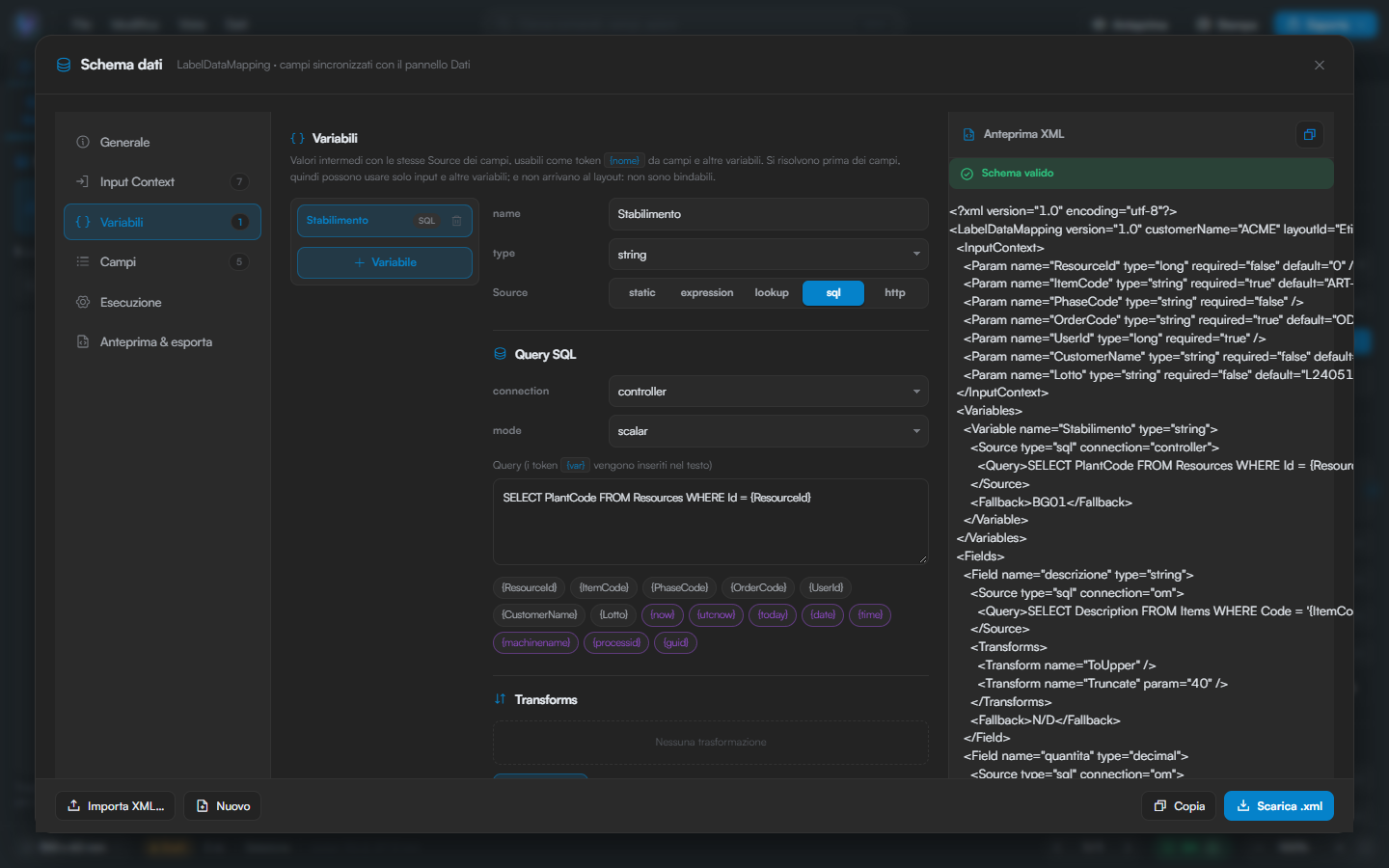Image resolution: width=1389 pixels, height=868 pixels.
Task: Switch to the Campi section
Action: [162, 262]
